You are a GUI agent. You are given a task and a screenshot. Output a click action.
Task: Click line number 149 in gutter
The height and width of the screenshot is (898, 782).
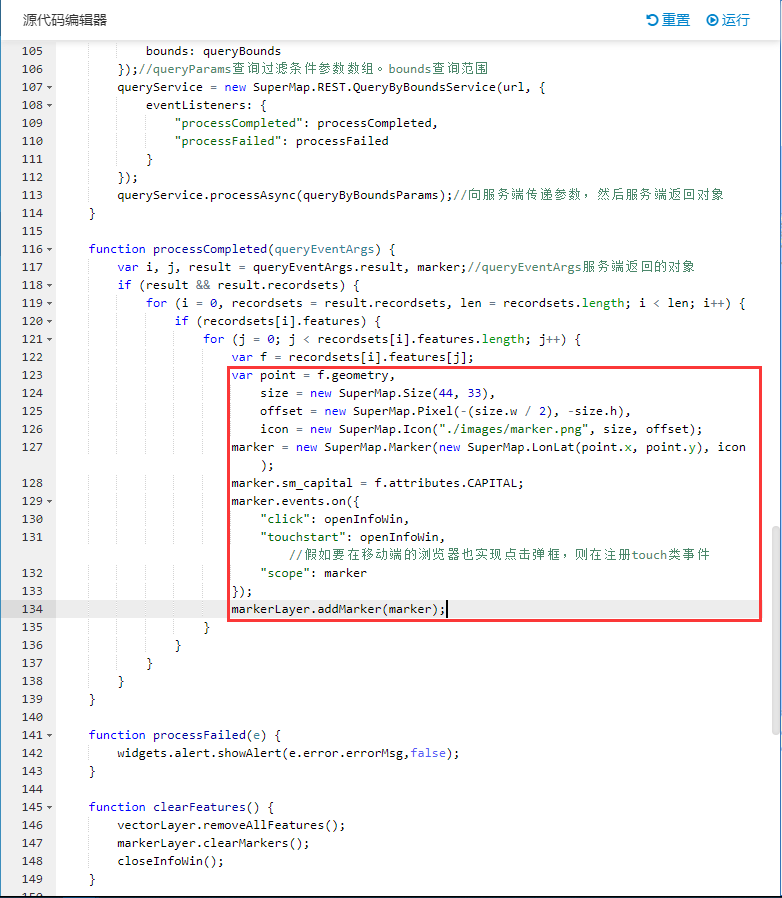pyautogui.click(x=32, y=879)
